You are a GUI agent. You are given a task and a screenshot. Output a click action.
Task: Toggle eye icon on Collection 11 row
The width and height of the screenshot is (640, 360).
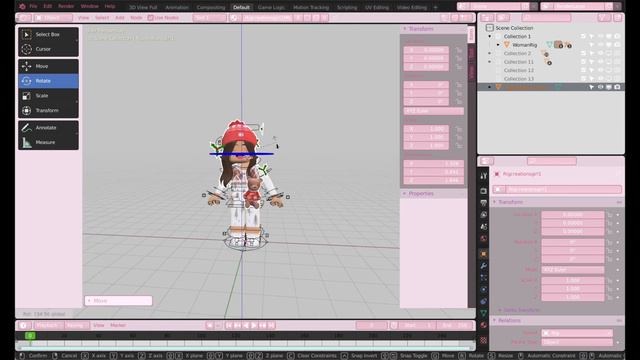[600, 62]
